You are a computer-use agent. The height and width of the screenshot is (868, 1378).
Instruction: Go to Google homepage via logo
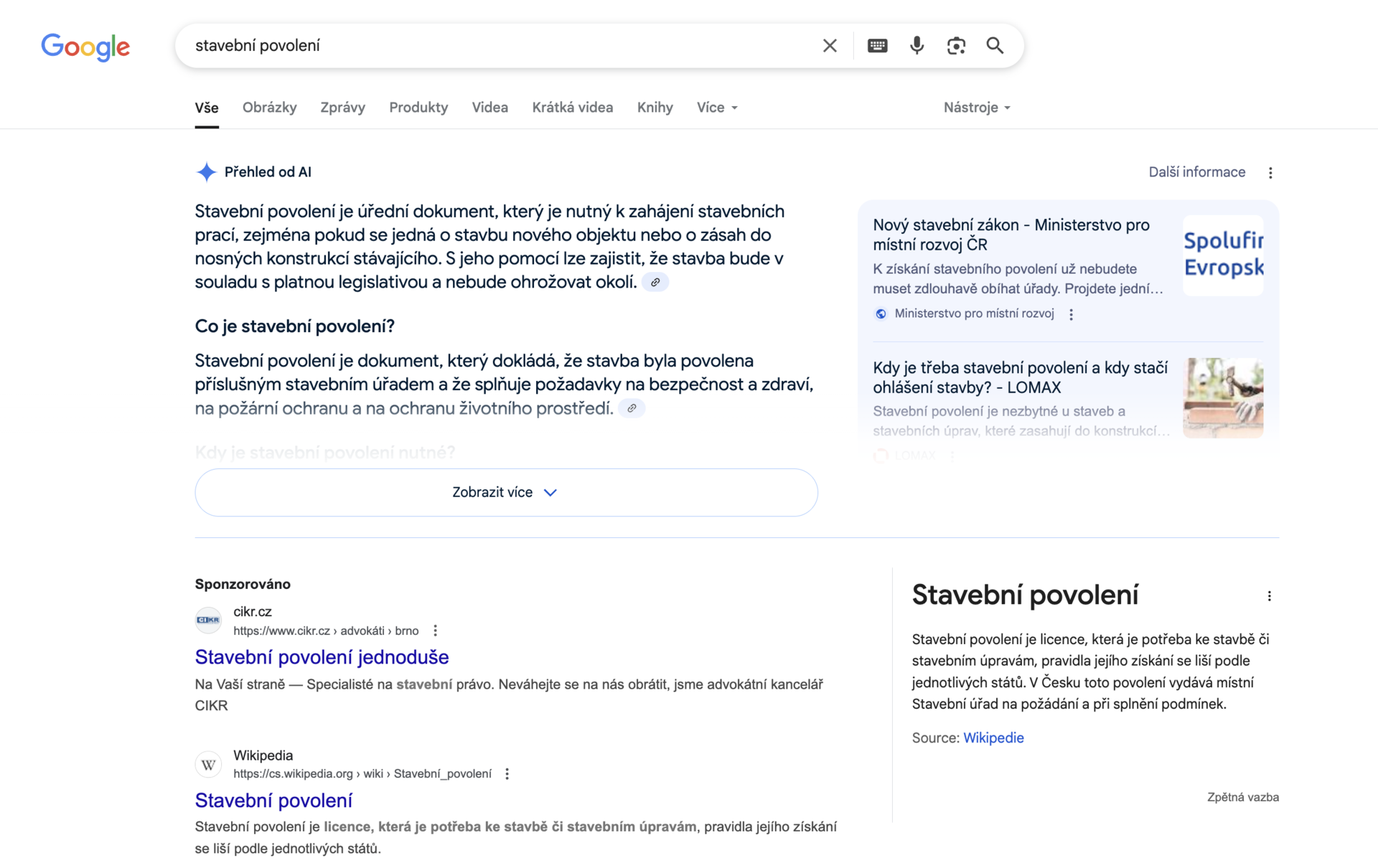pyautogui.click(x=85, y=47)
